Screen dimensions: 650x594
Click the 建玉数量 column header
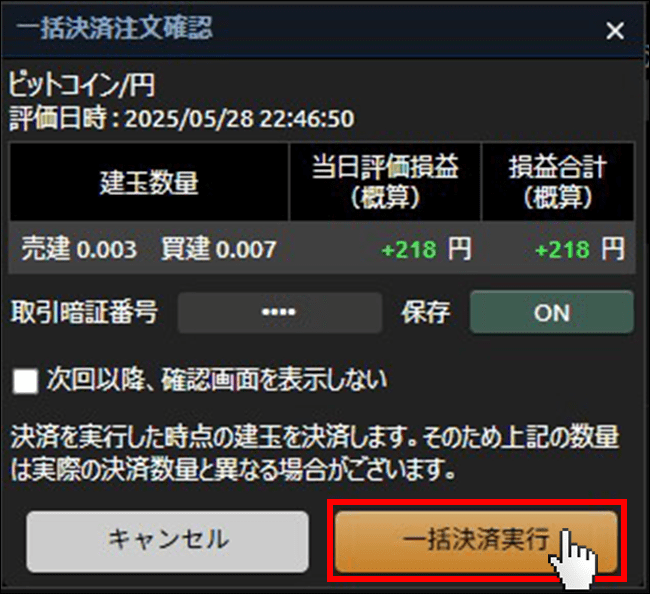click(x=149, y=182)
